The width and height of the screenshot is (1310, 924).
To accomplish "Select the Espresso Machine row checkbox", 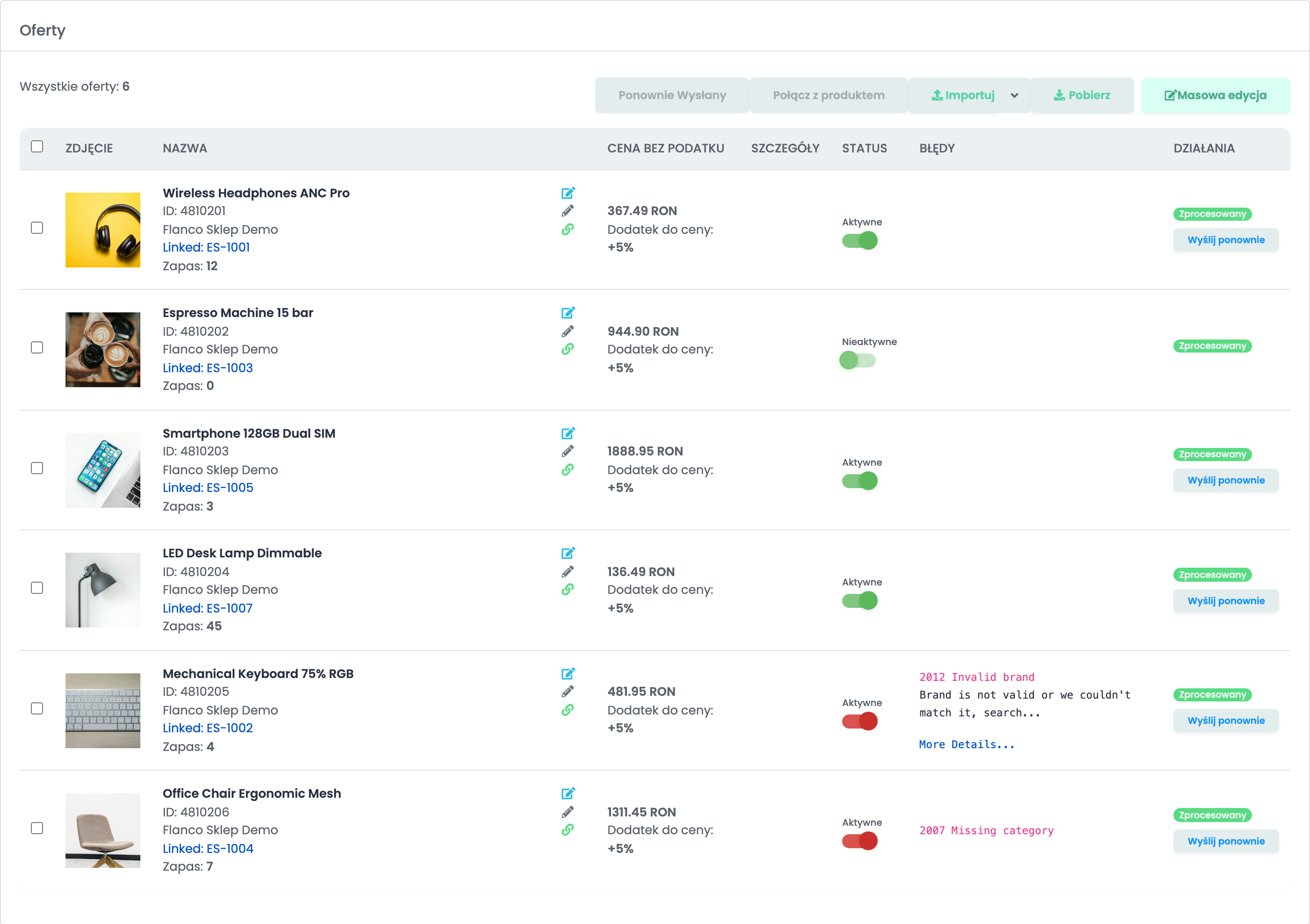I will tap(37, 347).
